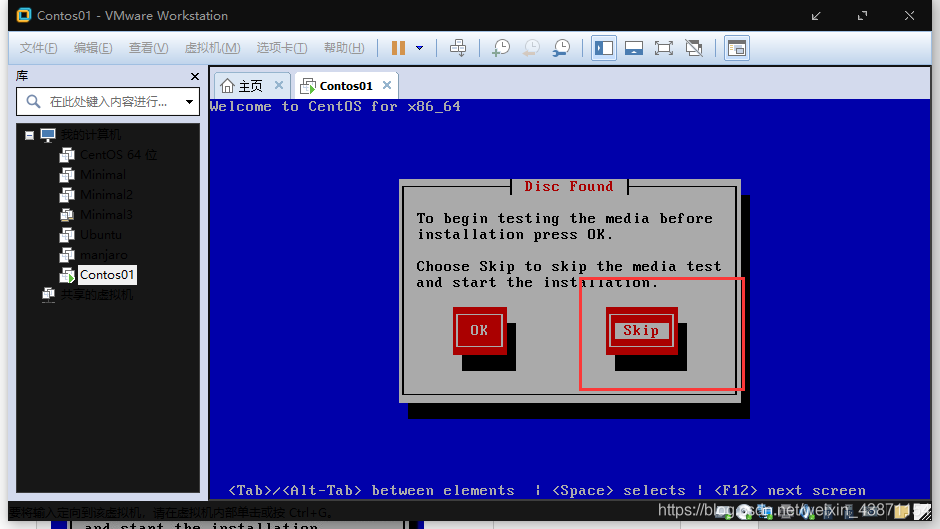Select the Ubuntu VM

coord(101,235)
